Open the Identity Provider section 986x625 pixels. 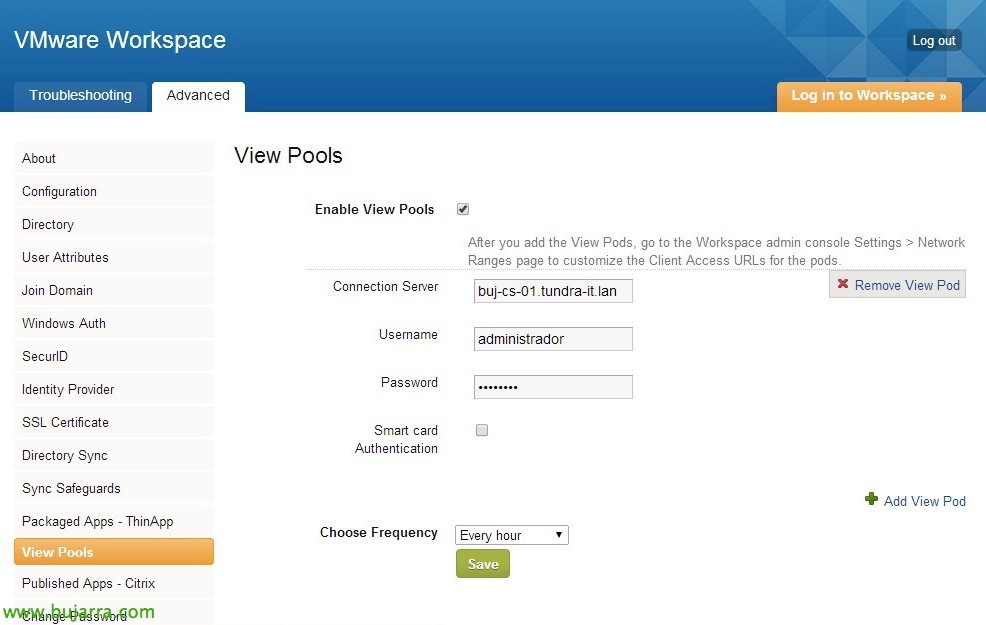click(x=114, y=389)
